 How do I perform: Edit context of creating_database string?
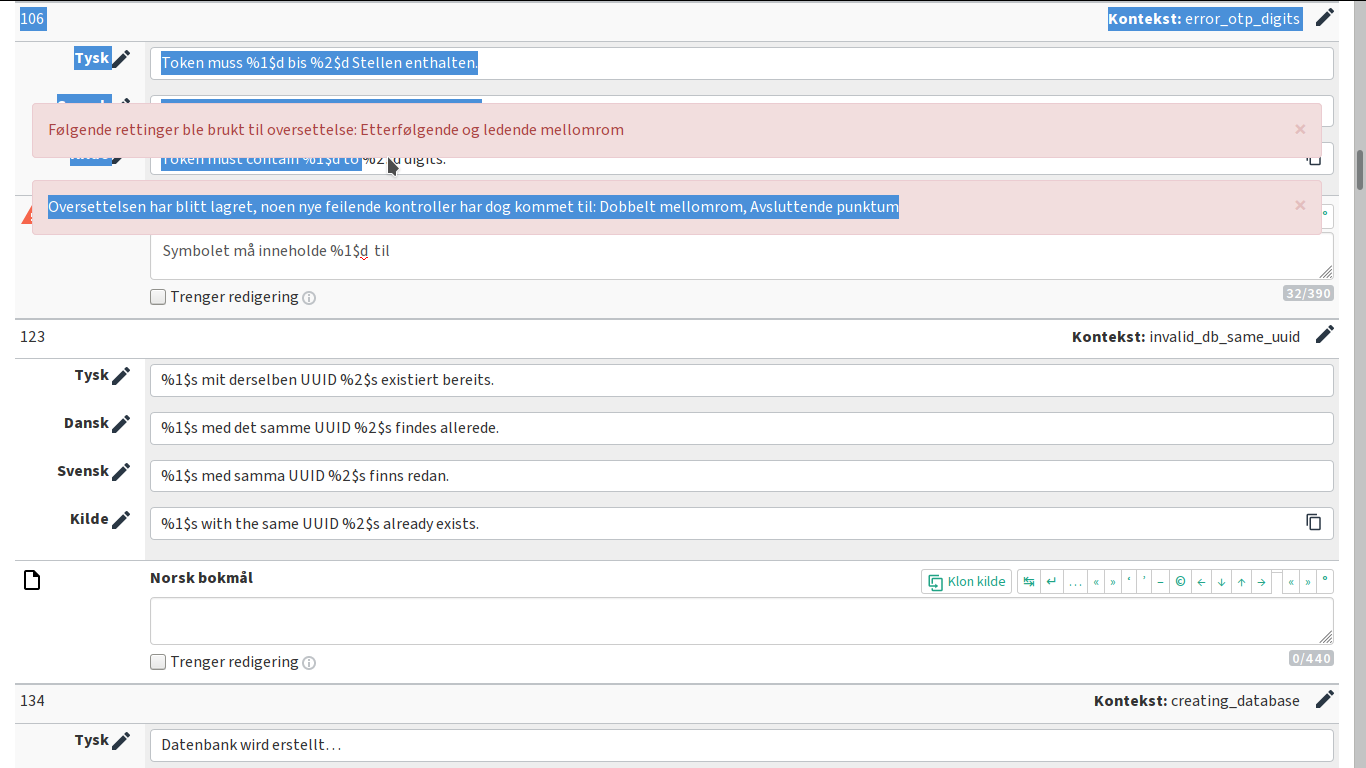[x=1325, y=700]
